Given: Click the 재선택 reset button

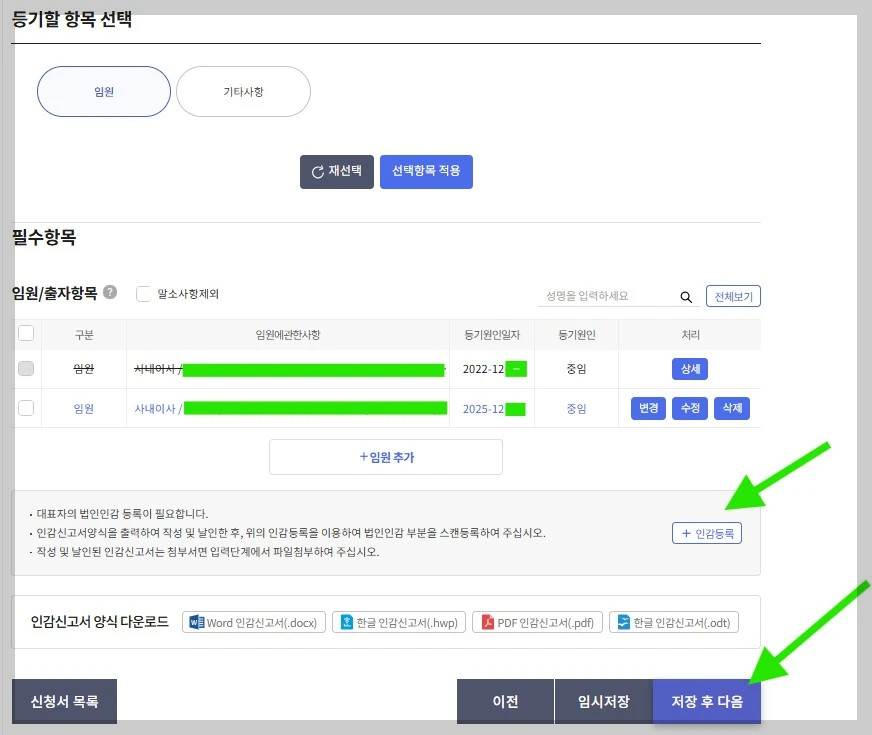Looking at the screenshot, I should [x=336, y=172].
